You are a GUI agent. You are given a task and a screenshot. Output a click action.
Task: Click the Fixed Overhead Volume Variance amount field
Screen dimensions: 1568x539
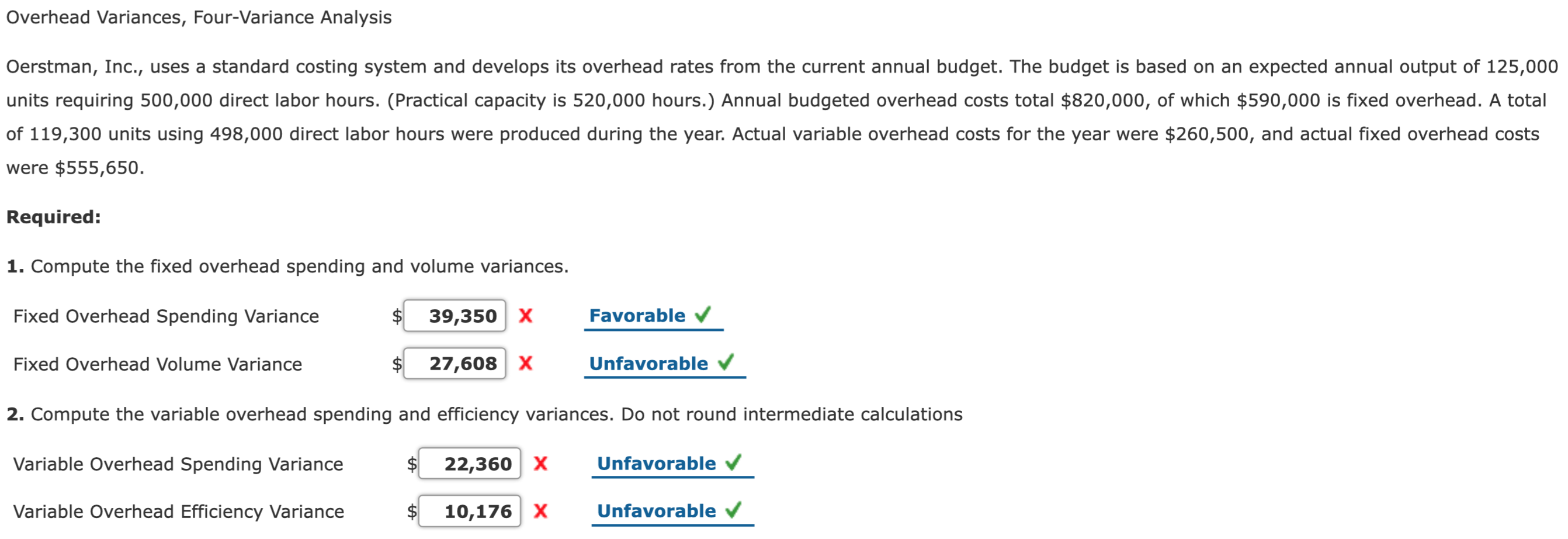tap(454, 364)
